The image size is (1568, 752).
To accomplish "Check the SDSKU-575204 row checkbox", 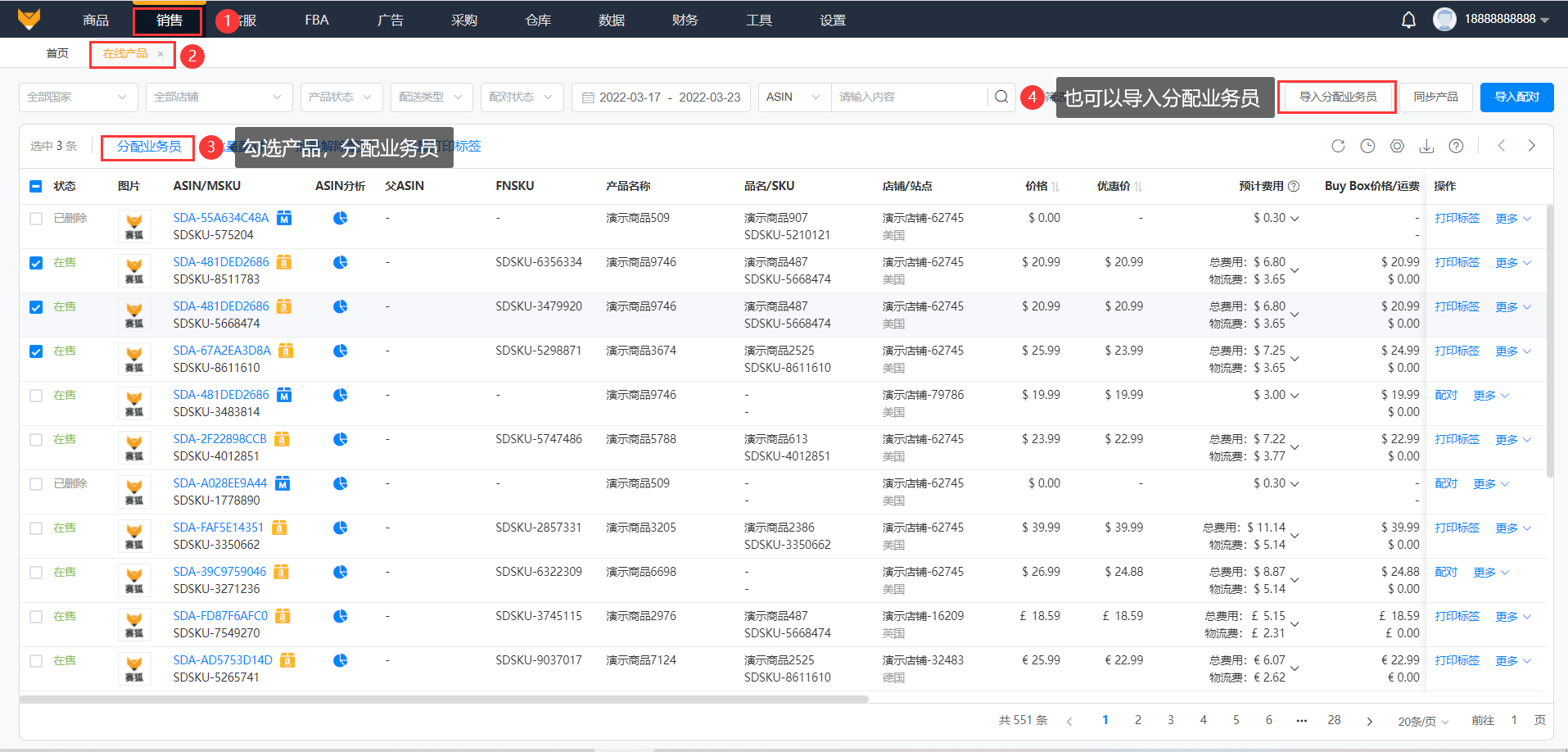I will click(36, 219).
